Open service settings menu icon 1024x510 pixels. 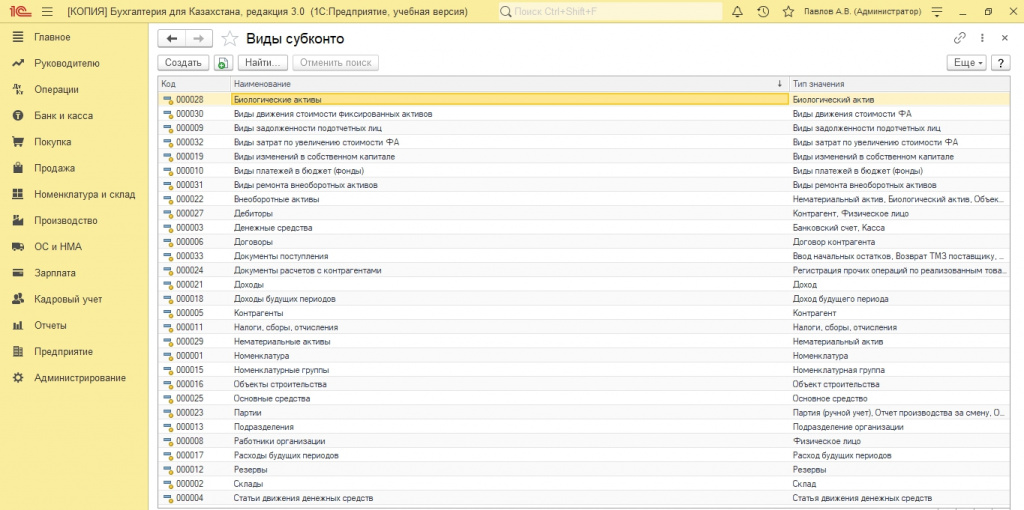pos(937,12)
